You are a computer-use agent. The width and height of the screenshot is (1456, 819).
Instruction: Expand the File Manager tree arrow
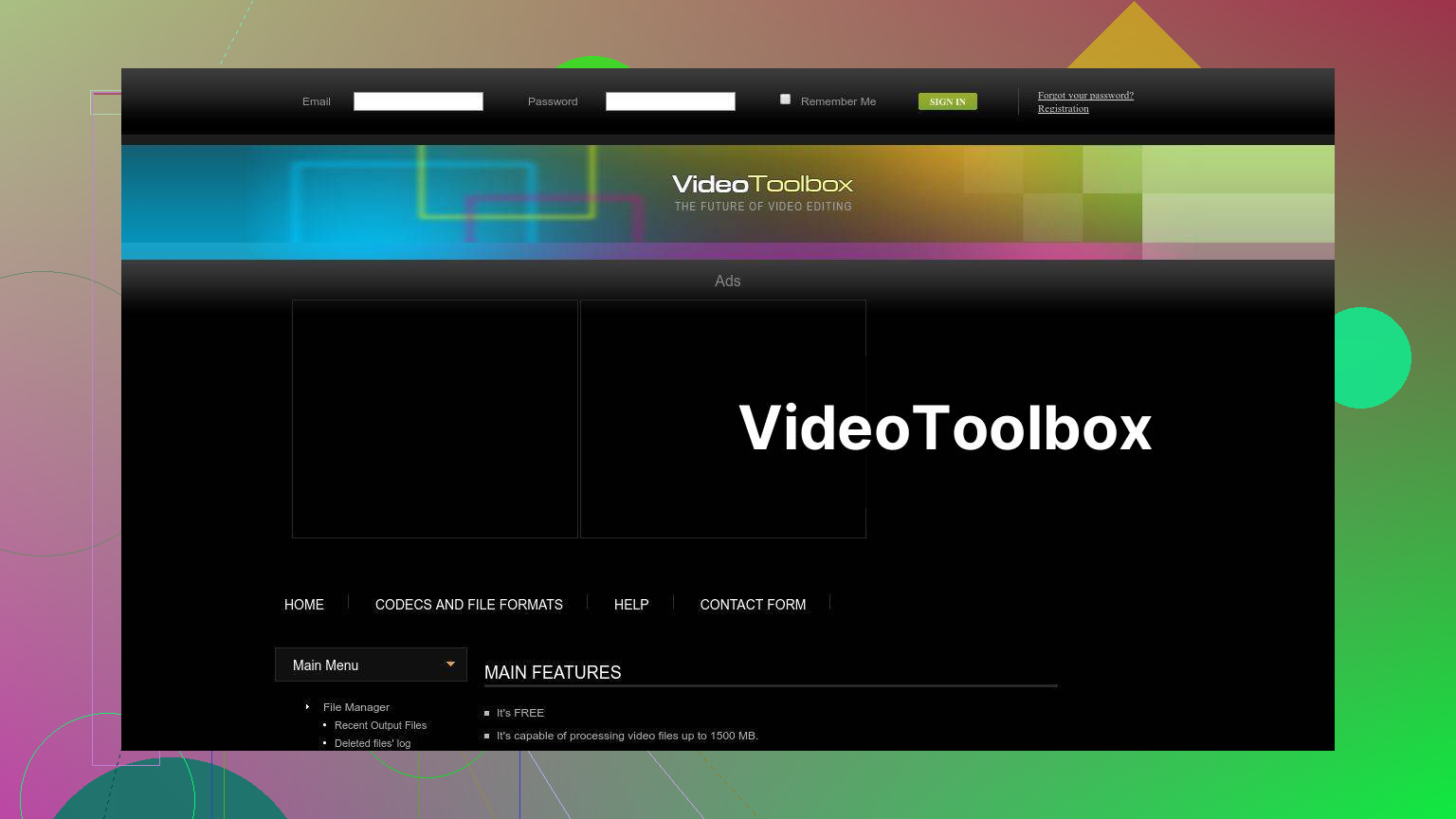tap(307, 707)
